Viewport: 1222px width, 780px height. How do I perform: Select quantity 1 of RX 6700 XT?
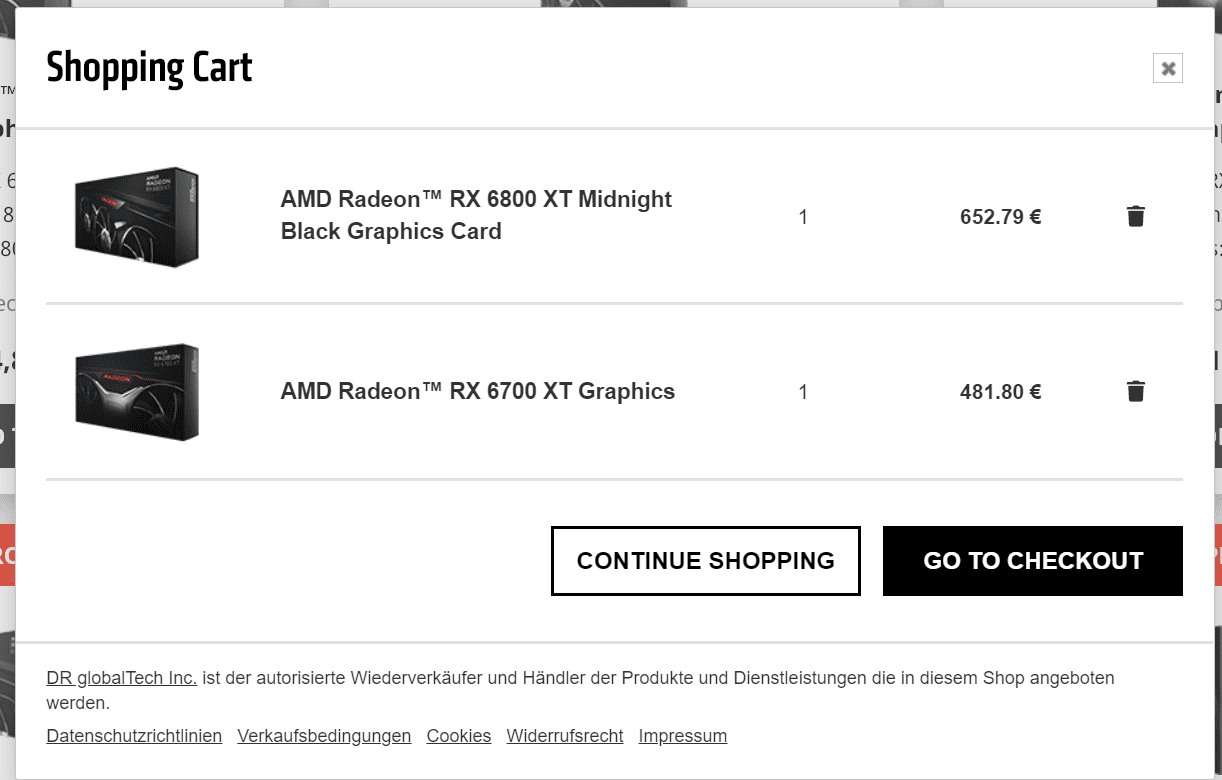803,392
